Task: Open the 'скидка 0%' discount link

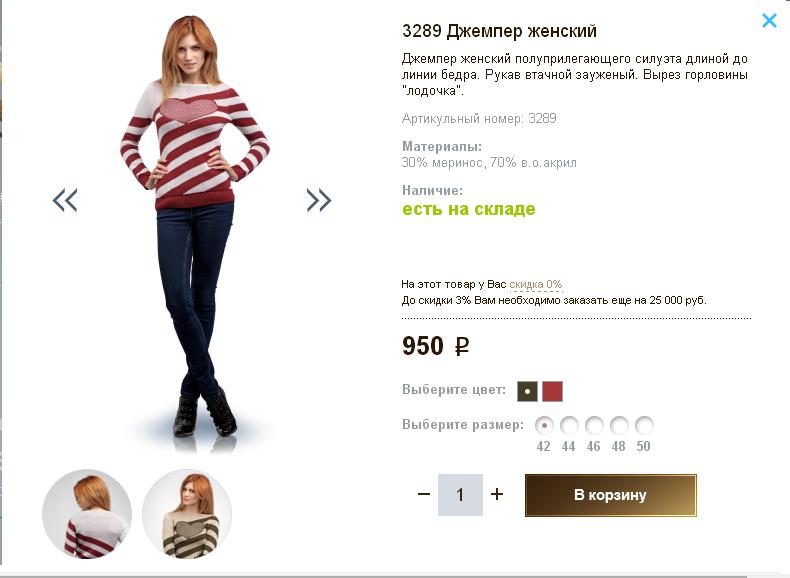Action: (x=536, y=285)
